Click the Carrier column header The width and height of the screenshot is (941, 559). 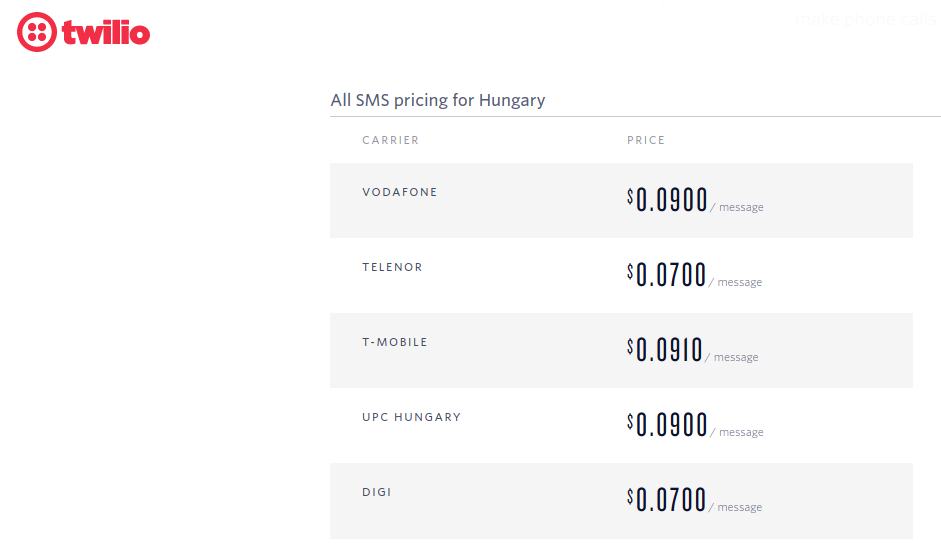[x=391, y=140]
